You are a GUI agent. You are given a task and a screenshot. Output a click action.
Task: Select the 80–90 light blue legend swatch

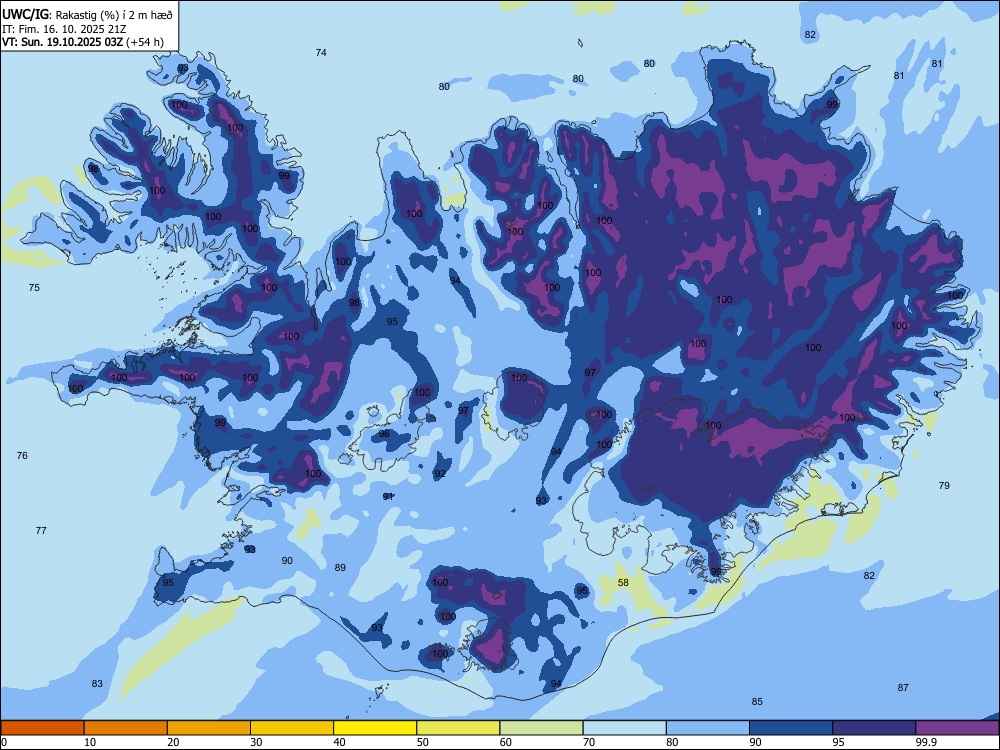(x=708, y=728)
